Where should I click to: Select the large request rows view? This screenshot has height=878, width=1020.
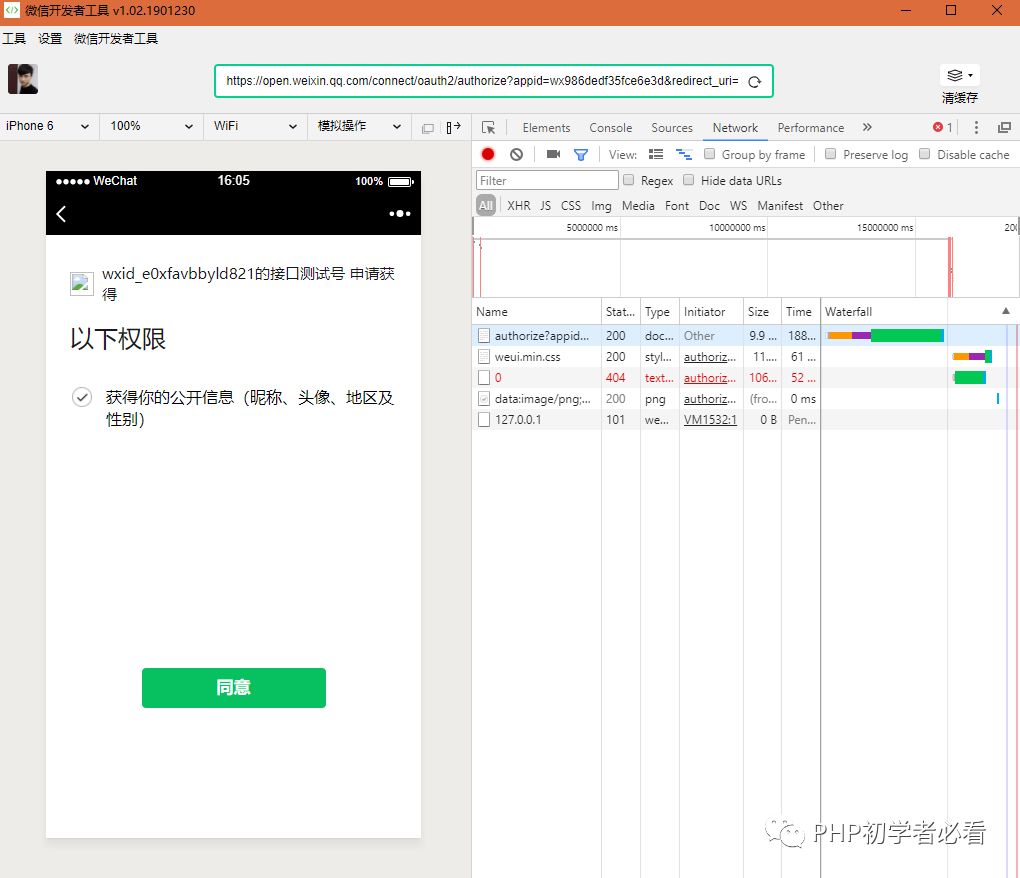656,154
